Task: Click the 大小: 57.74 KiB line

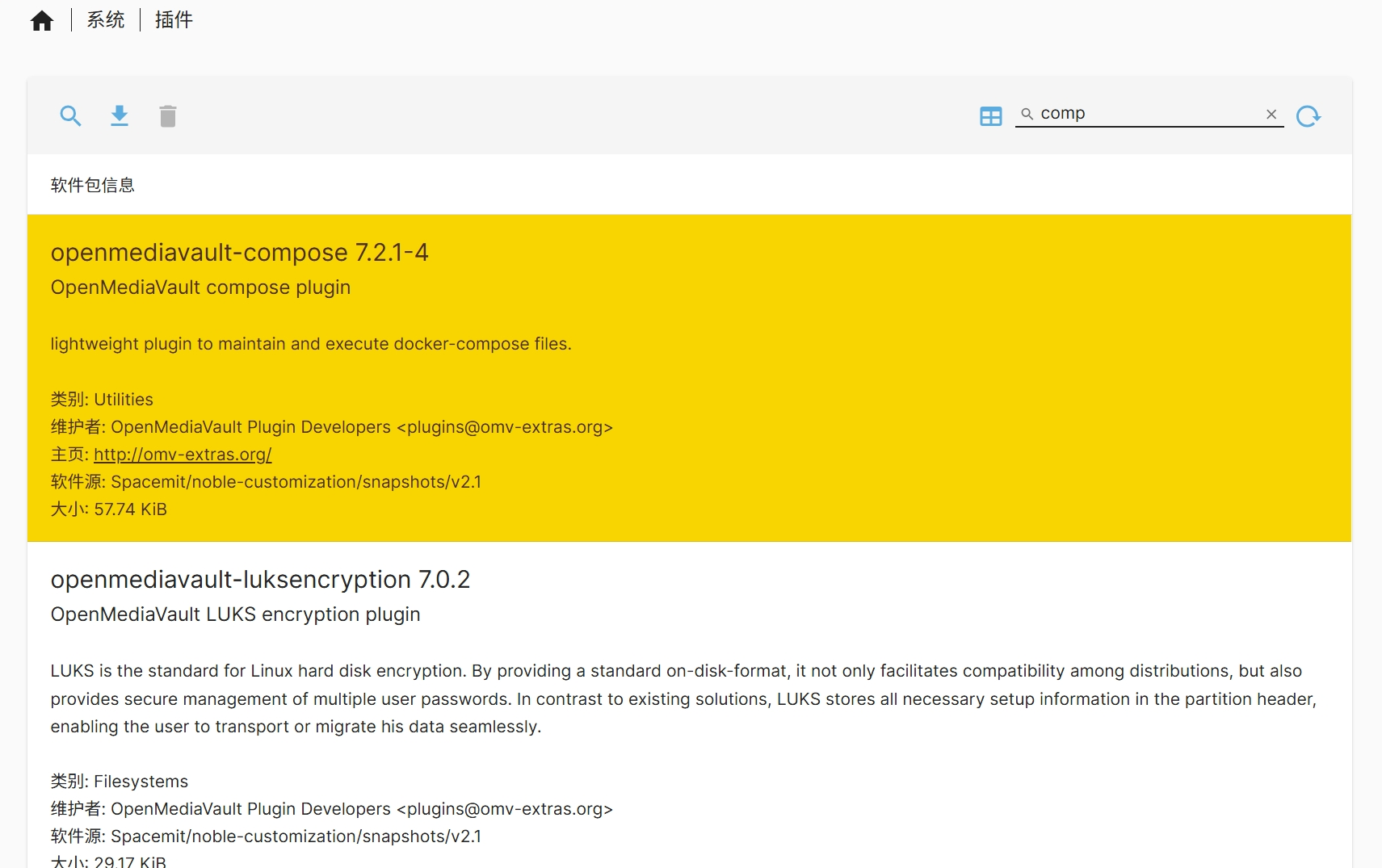Action: coord(109,509)
